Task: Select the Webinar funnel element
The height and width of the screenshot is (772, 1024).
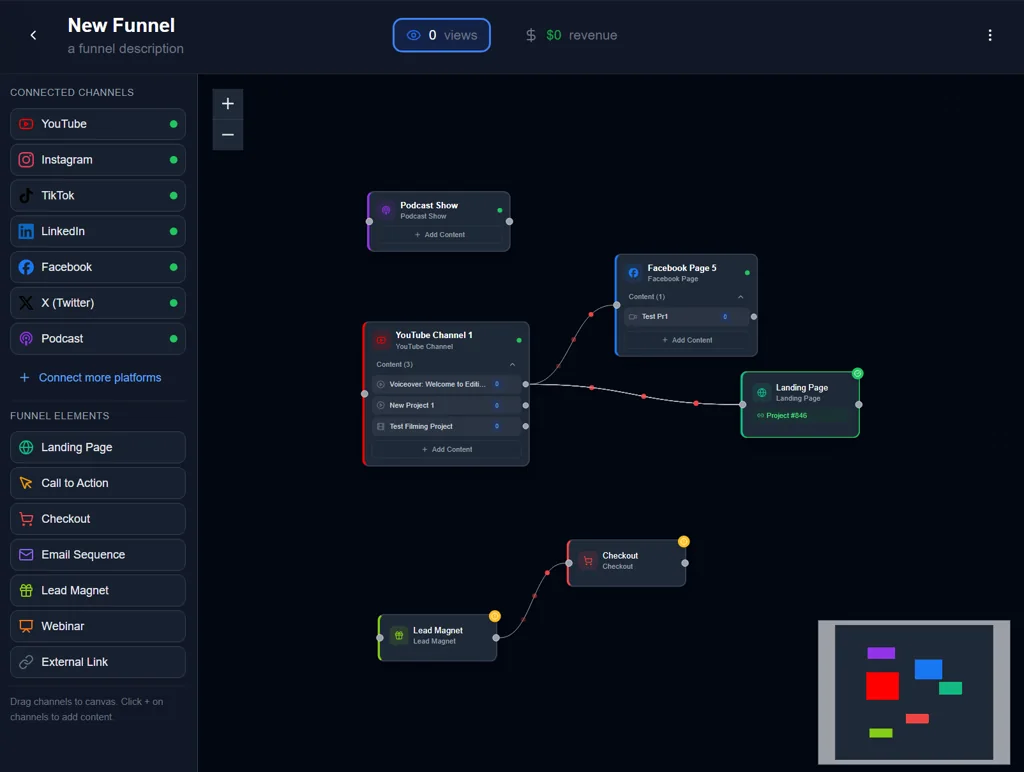Action: [97, 626]
